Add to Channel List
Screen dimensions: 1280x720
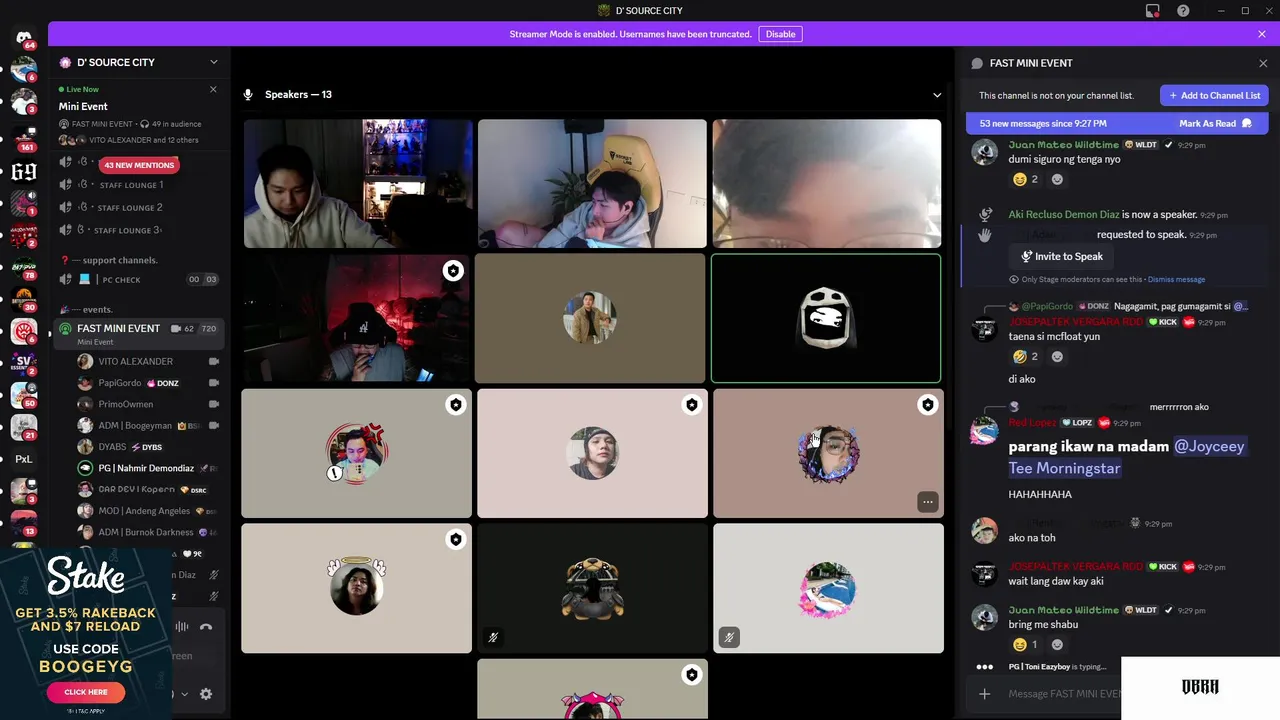1214,95
